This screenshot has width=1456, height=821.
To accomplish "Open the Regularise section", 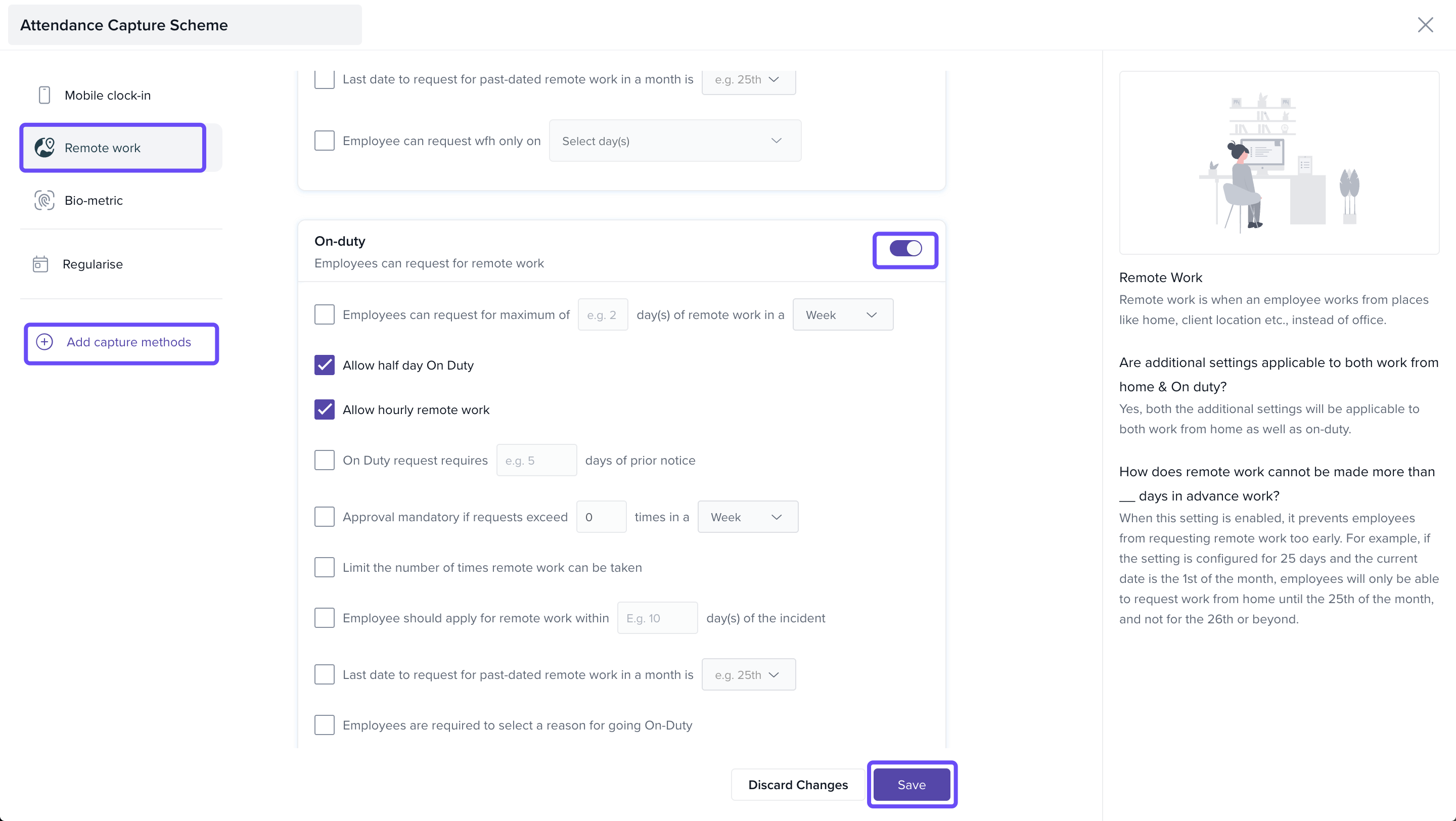I will click(92, 264).
